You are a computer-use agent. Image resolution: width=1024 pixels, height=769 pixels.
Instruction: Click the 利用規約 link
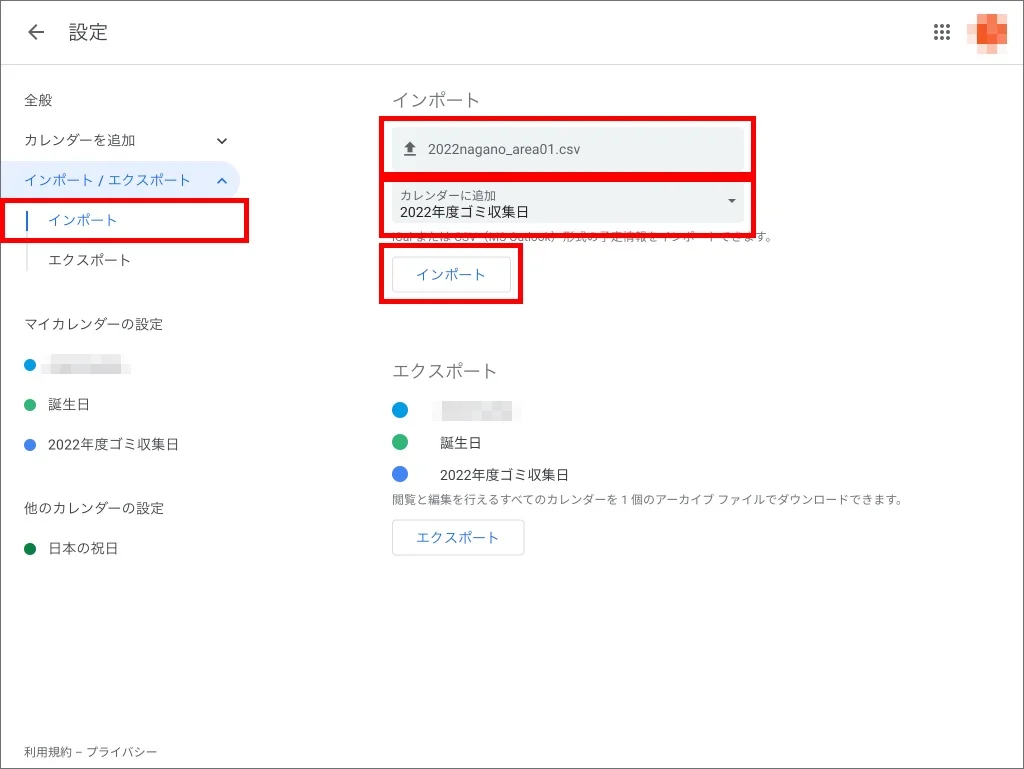click(47, 752)
